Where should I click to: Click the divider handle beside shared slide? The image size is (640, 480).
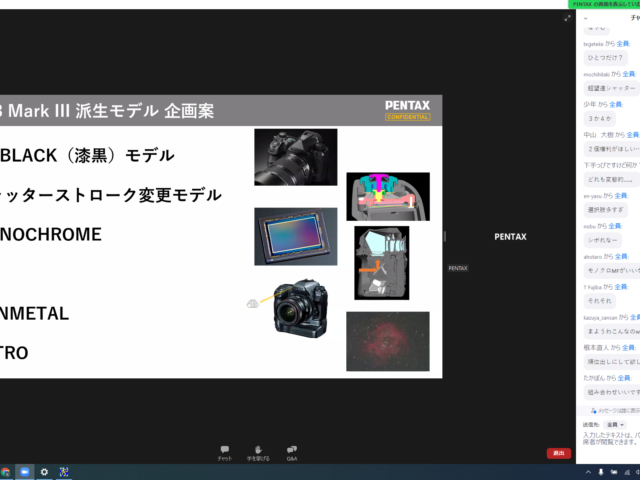click(x=445, y=237)
